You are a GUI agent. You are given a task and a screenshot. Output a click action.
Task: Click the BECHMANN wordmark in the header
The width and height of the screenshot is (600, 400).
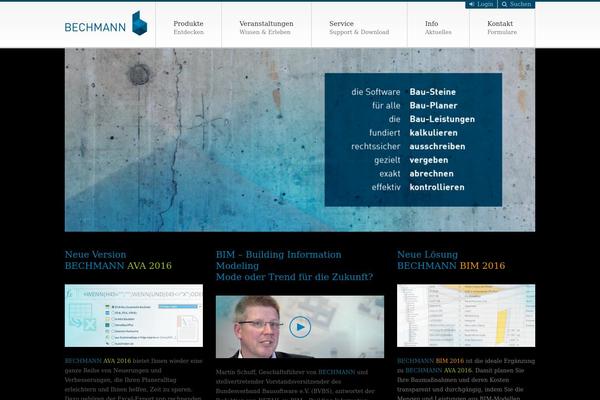click(x=95, y=27)
